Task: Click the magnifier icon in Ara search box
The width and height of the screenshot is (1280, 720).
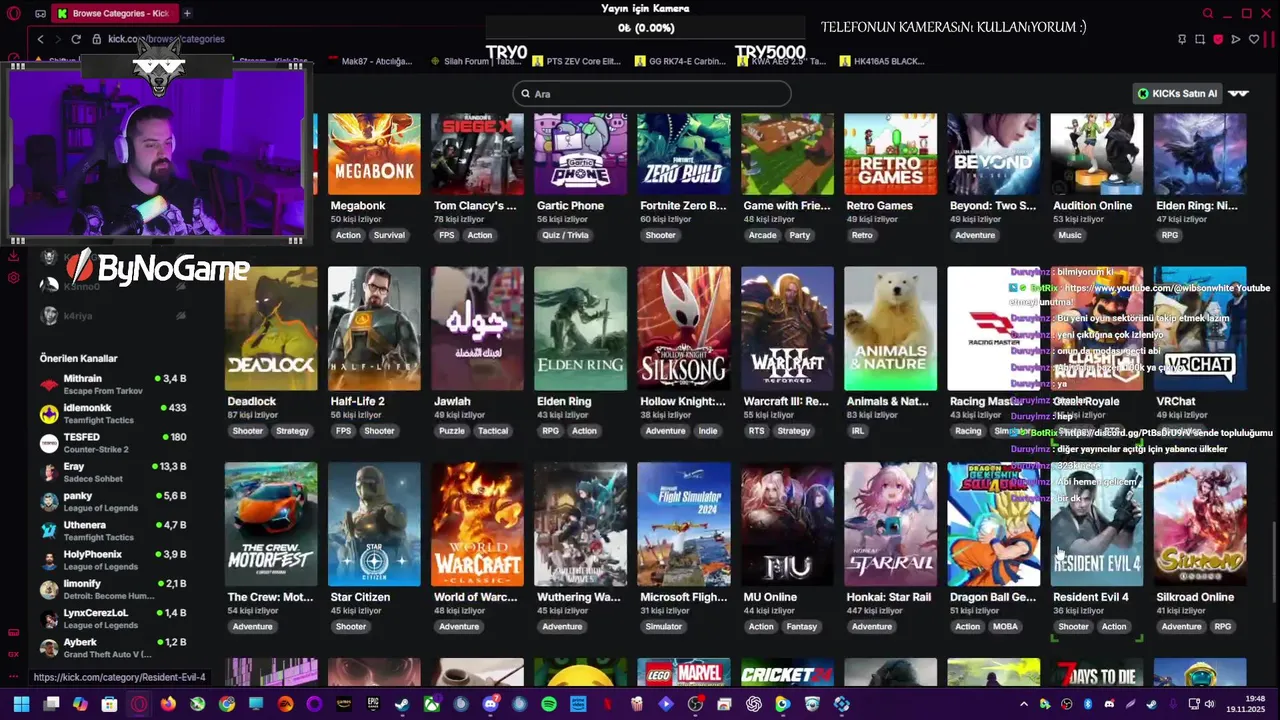Action: [x=525, y=94]
